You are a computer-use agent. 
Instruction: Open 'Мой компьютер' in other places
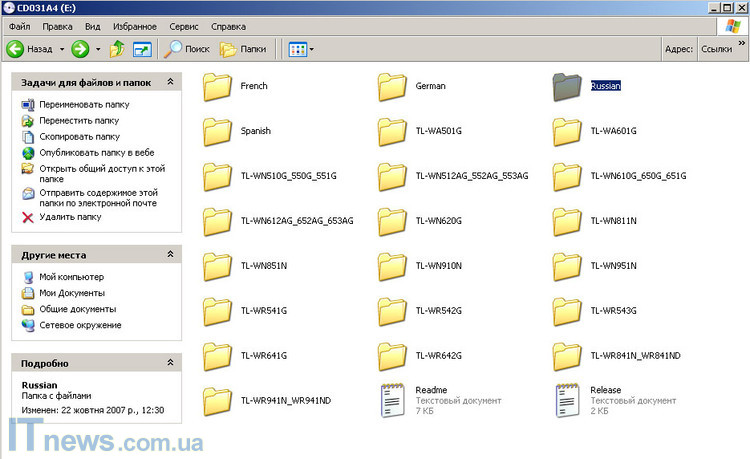(x=71, y=277)
